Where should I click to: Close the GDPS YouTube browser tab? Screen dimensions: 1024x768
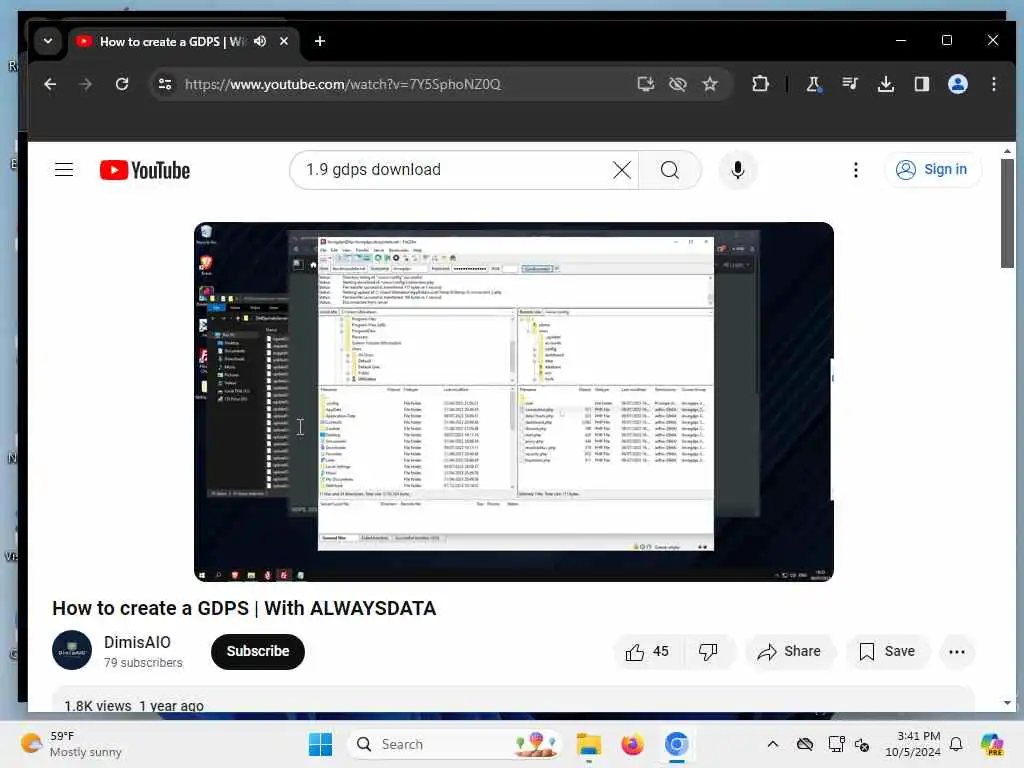pos(284,41)
